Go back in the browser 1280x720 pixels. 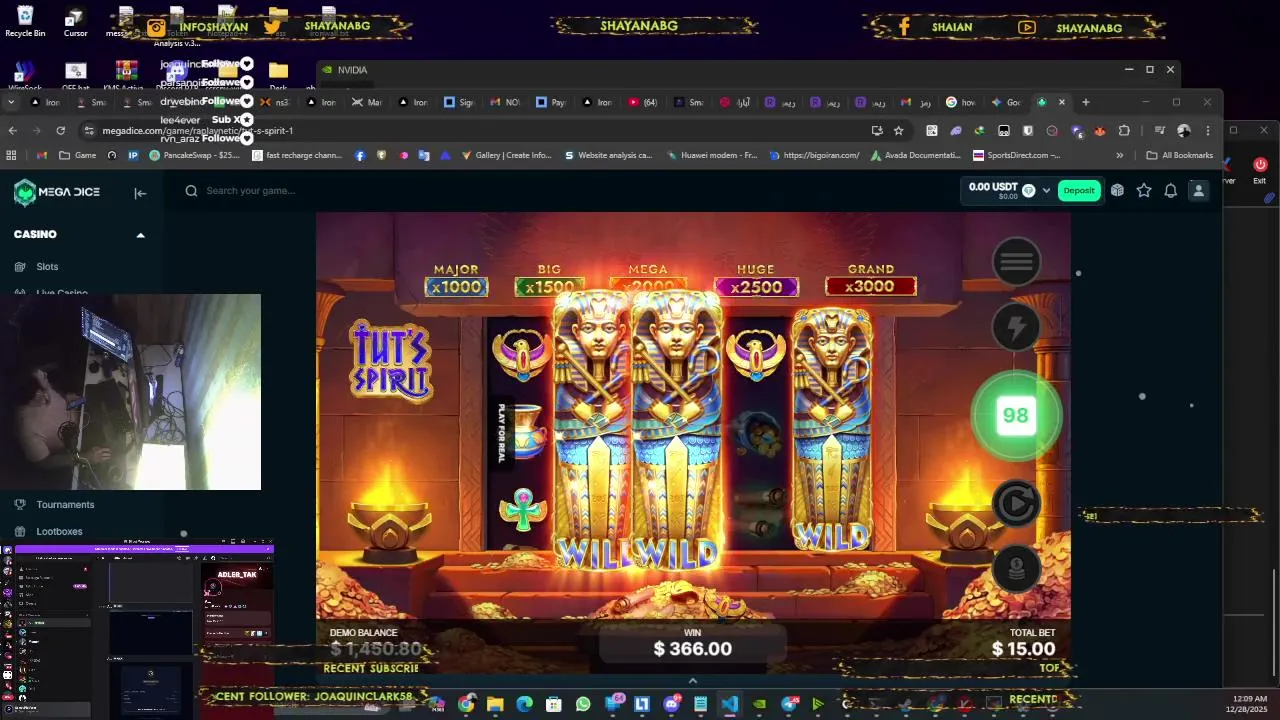(x=12, y=130)
